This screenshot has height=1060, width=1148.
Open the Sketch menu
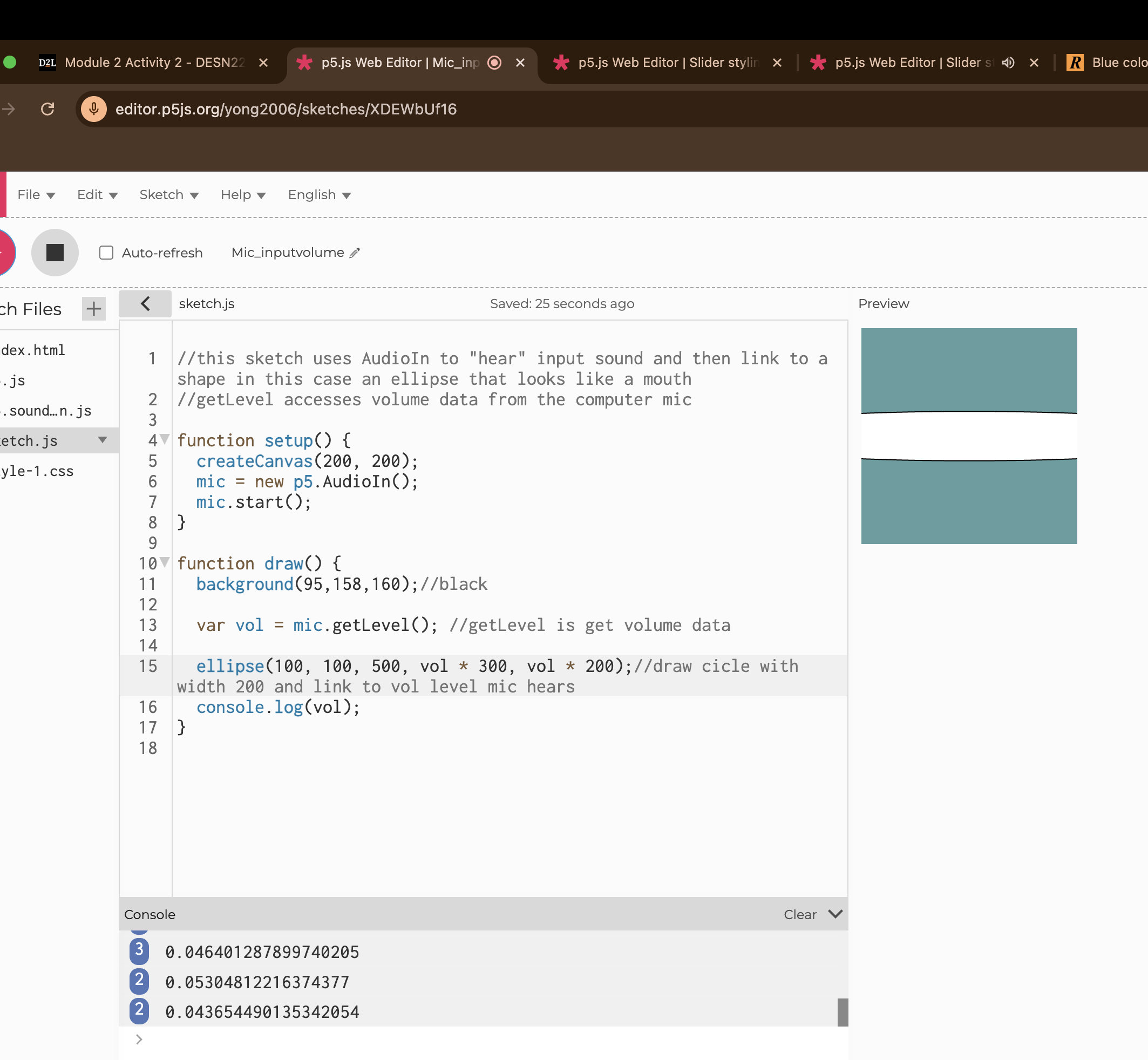169,195
